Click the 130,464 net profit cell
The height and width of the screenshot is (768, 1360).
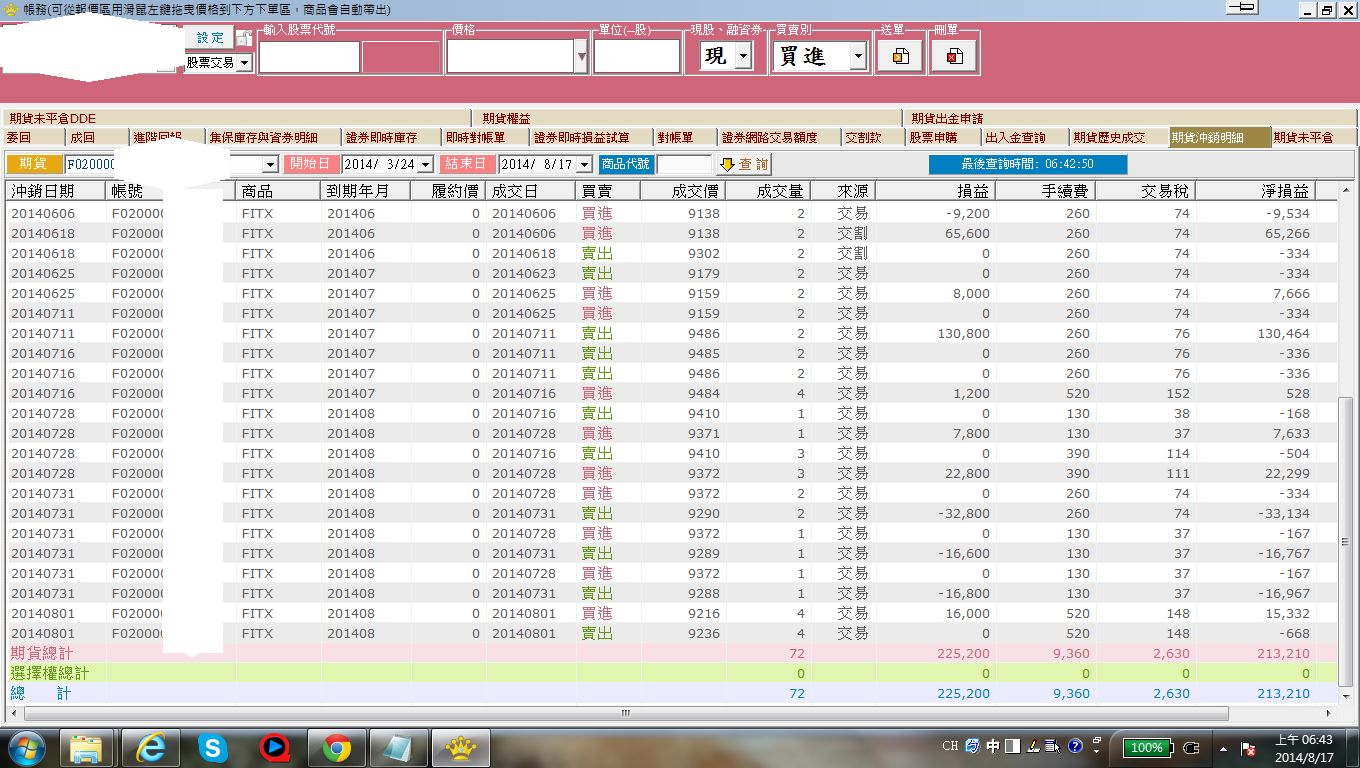coord(1254,333)
